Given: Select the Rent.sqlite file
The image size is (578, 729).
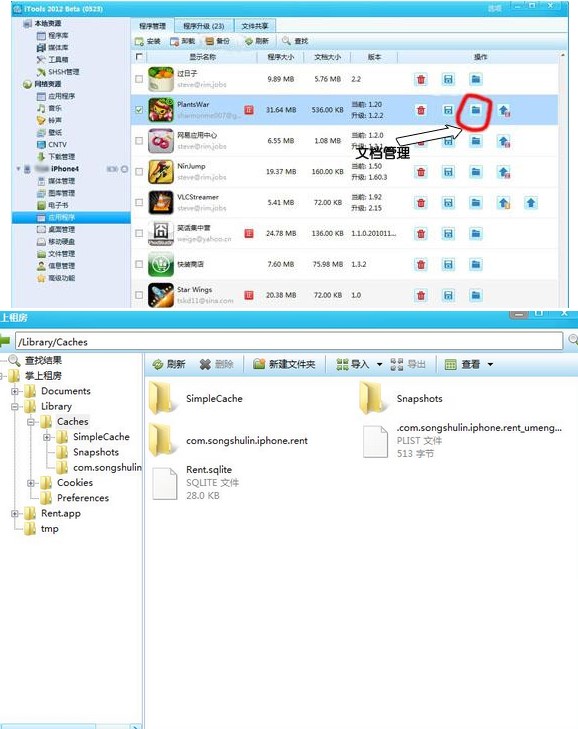Looking at the screenshot, I should (196, 483).
